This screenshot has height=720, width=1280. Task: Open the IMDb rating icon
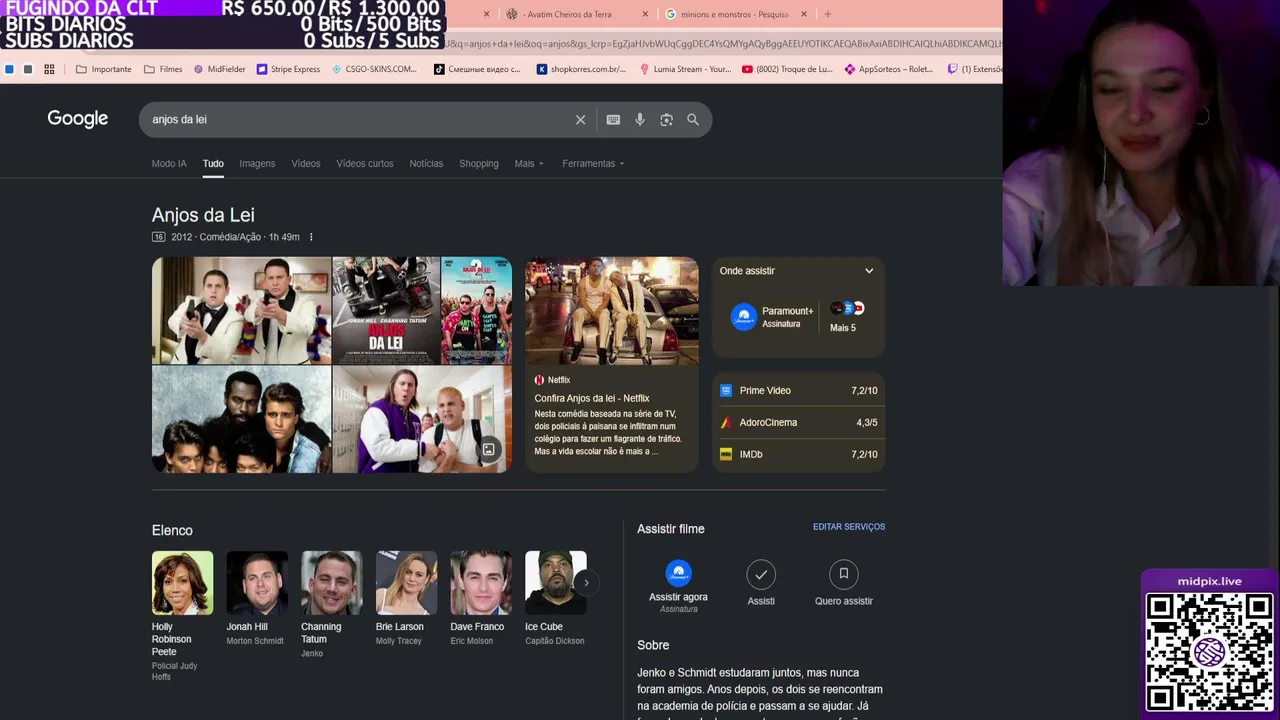[726, 454]
